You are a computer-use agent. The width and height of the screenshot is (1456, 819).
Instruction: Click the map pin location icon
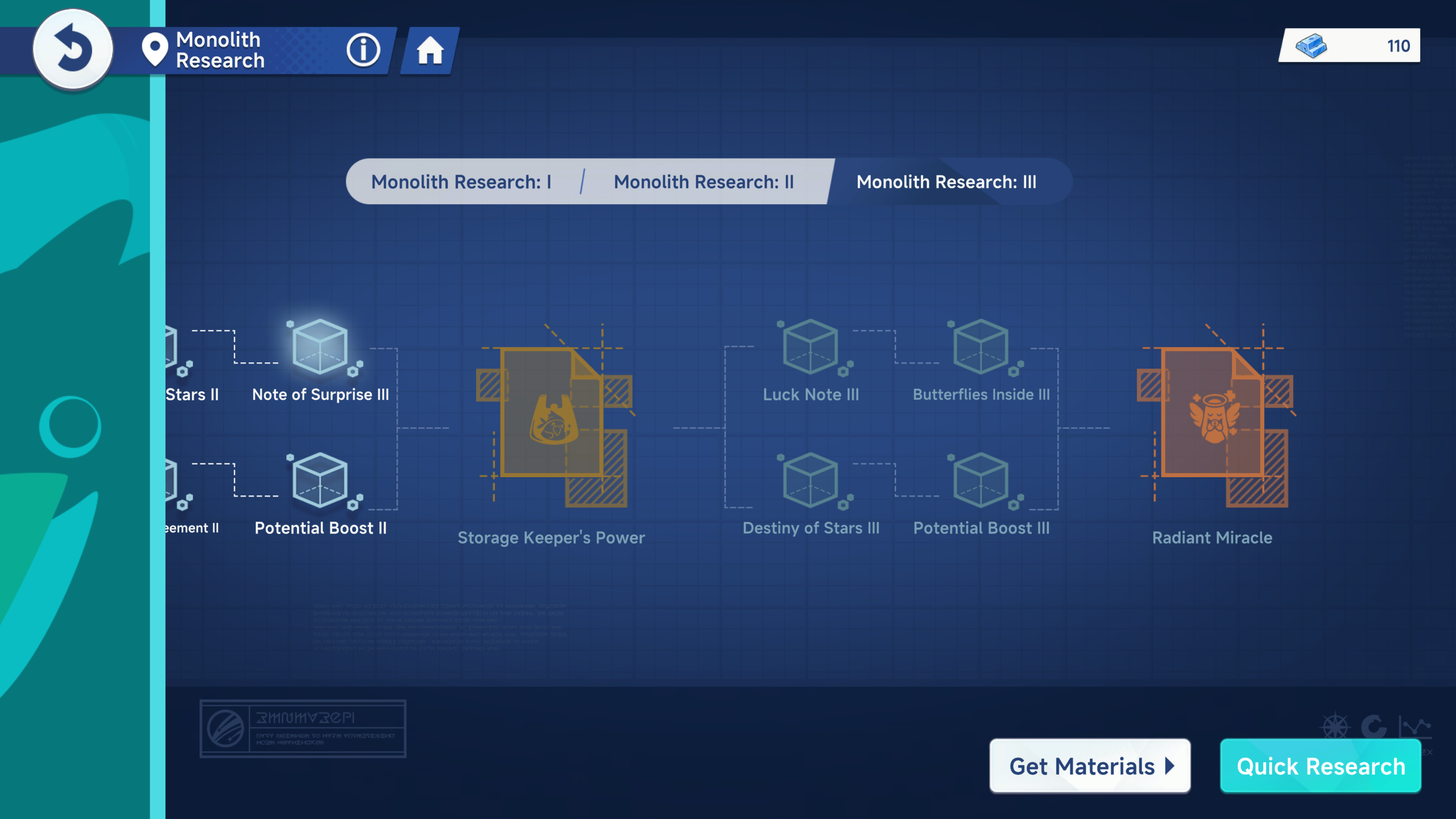154,49
